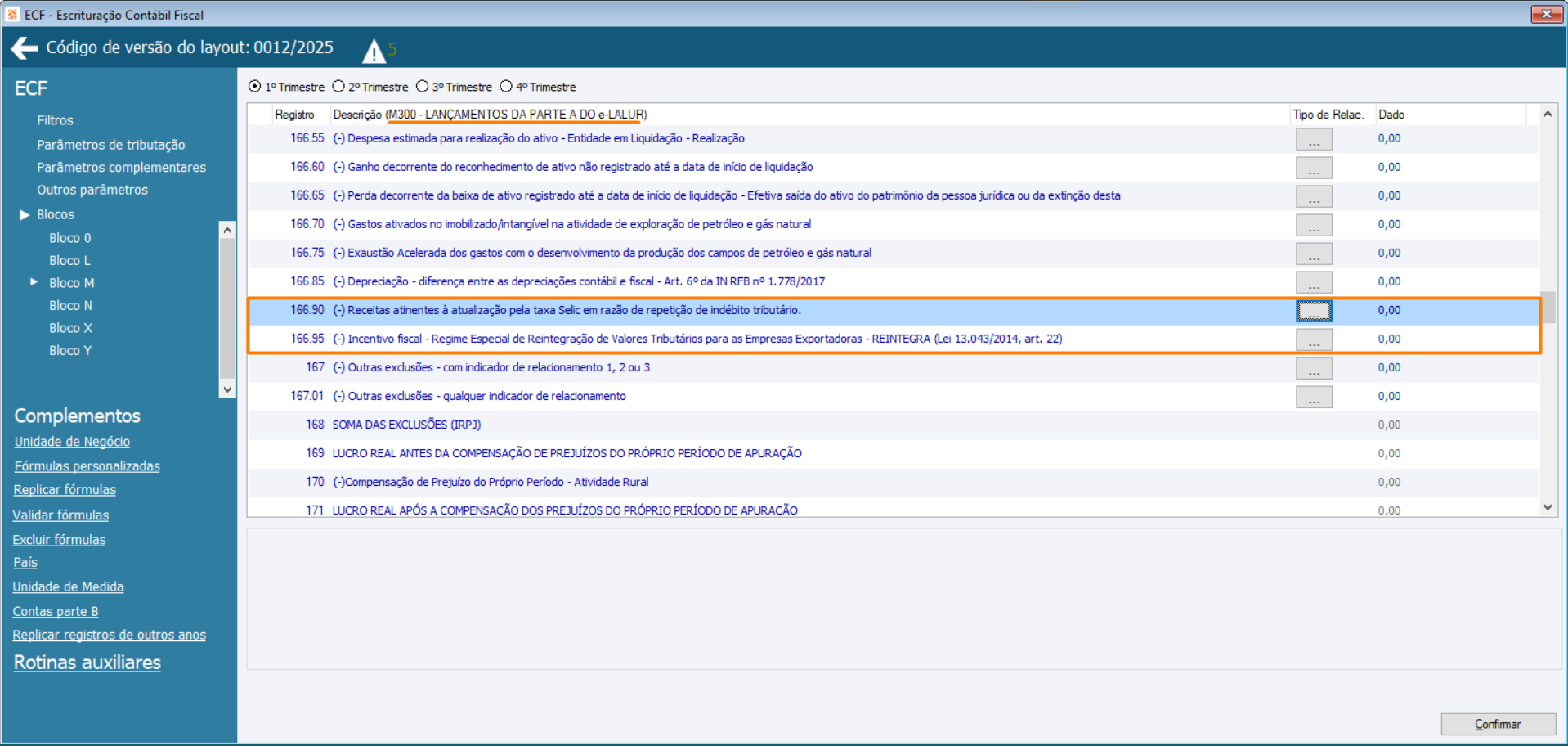Click the table scrollbar up arrow
The width and height of the screenshot is (1568, 746).
tap(1548, 114)
